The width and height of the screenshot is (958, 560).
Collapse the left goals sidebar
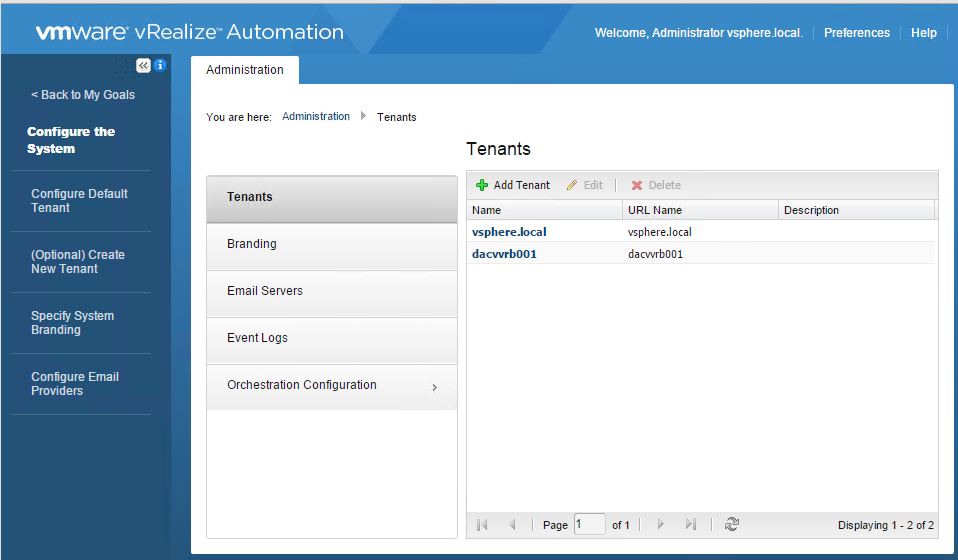point(143,65)
